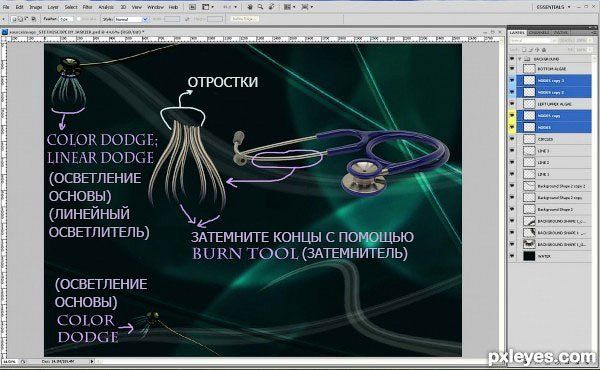Click the lock transparent pixels icon
Screen dimensions: 600x370
(x=524, y=50)
